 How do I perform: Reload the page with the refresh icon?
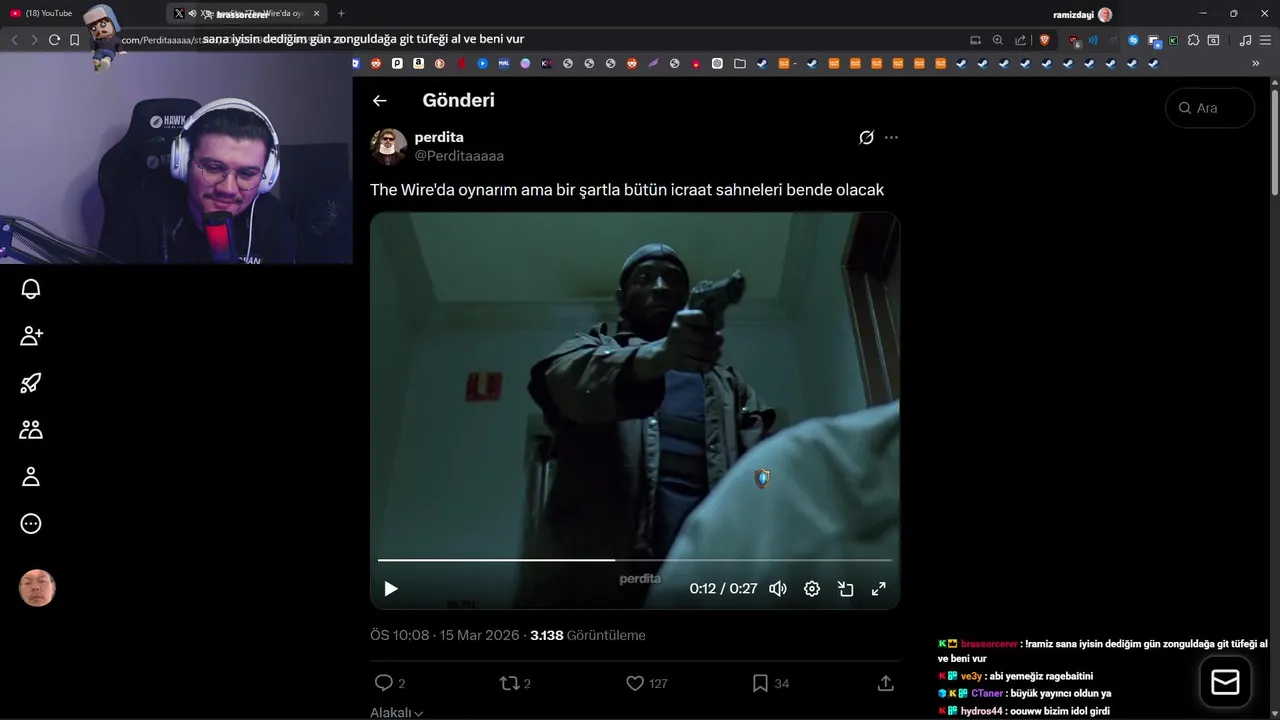[x=54, y=40]
